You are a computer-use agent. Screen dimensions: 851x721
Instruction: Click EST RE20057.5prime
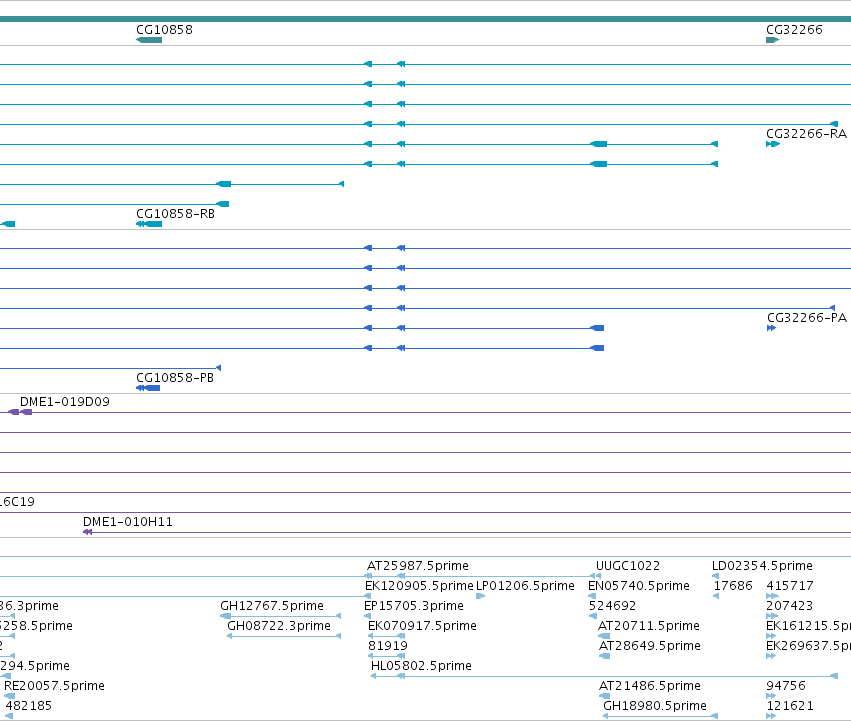(54, 686)
